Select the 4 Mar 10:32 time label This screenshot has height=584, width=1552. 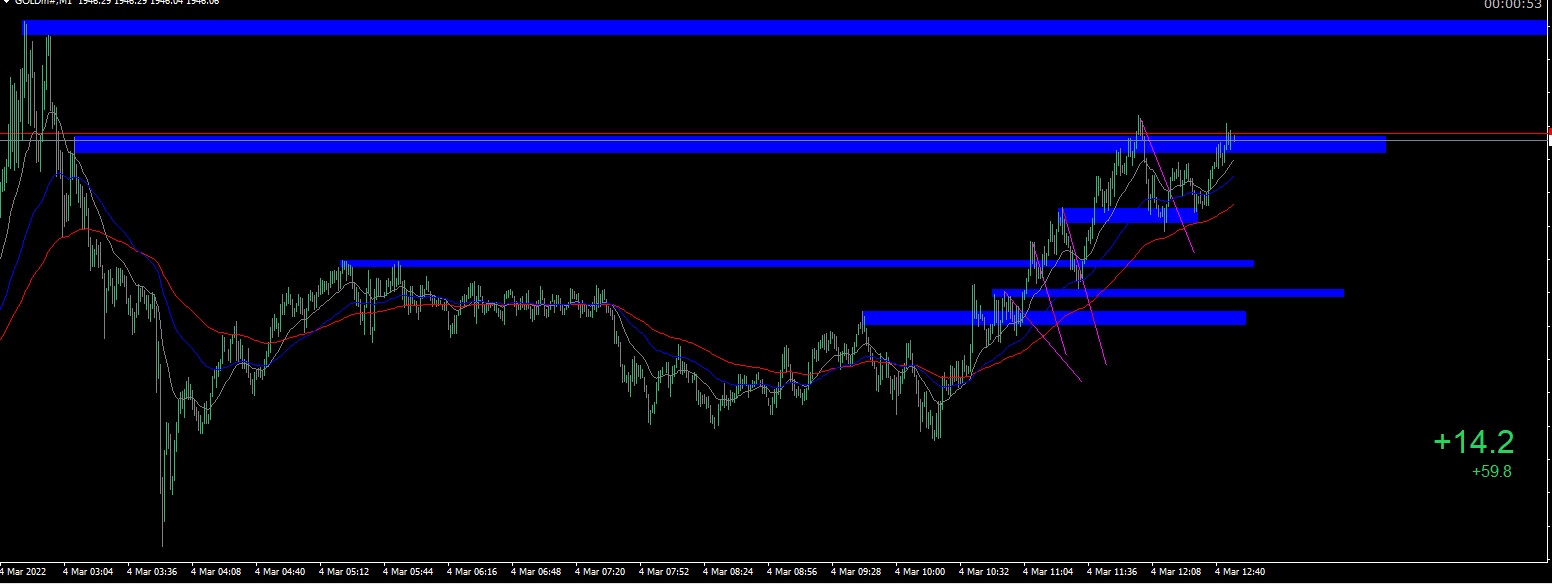(984, 572)
